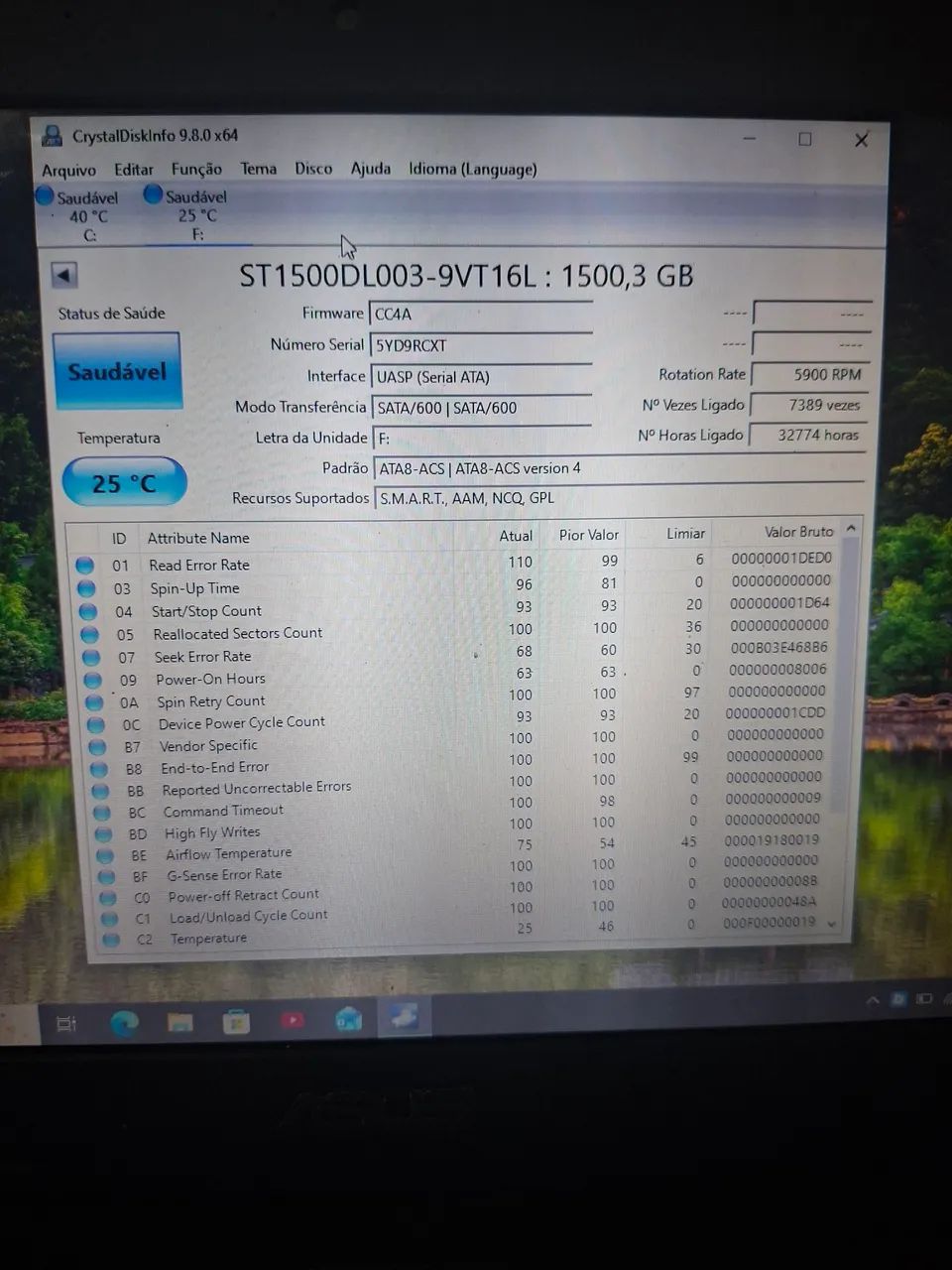Click the Pior Valor column header
The image size is (952, 1270).
pyautogui.click(x=588, y=535)
